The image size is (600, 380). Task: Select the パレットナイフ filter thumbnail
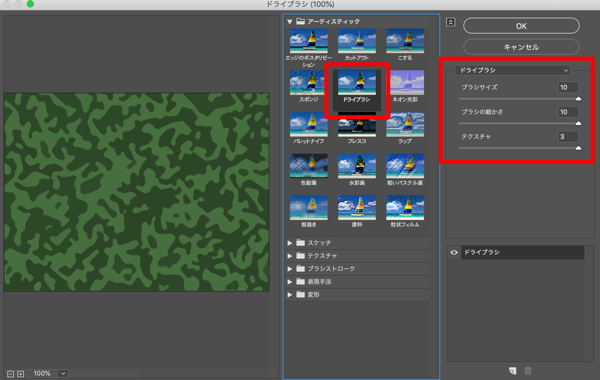pyautogui.click(x=308, y=124)
